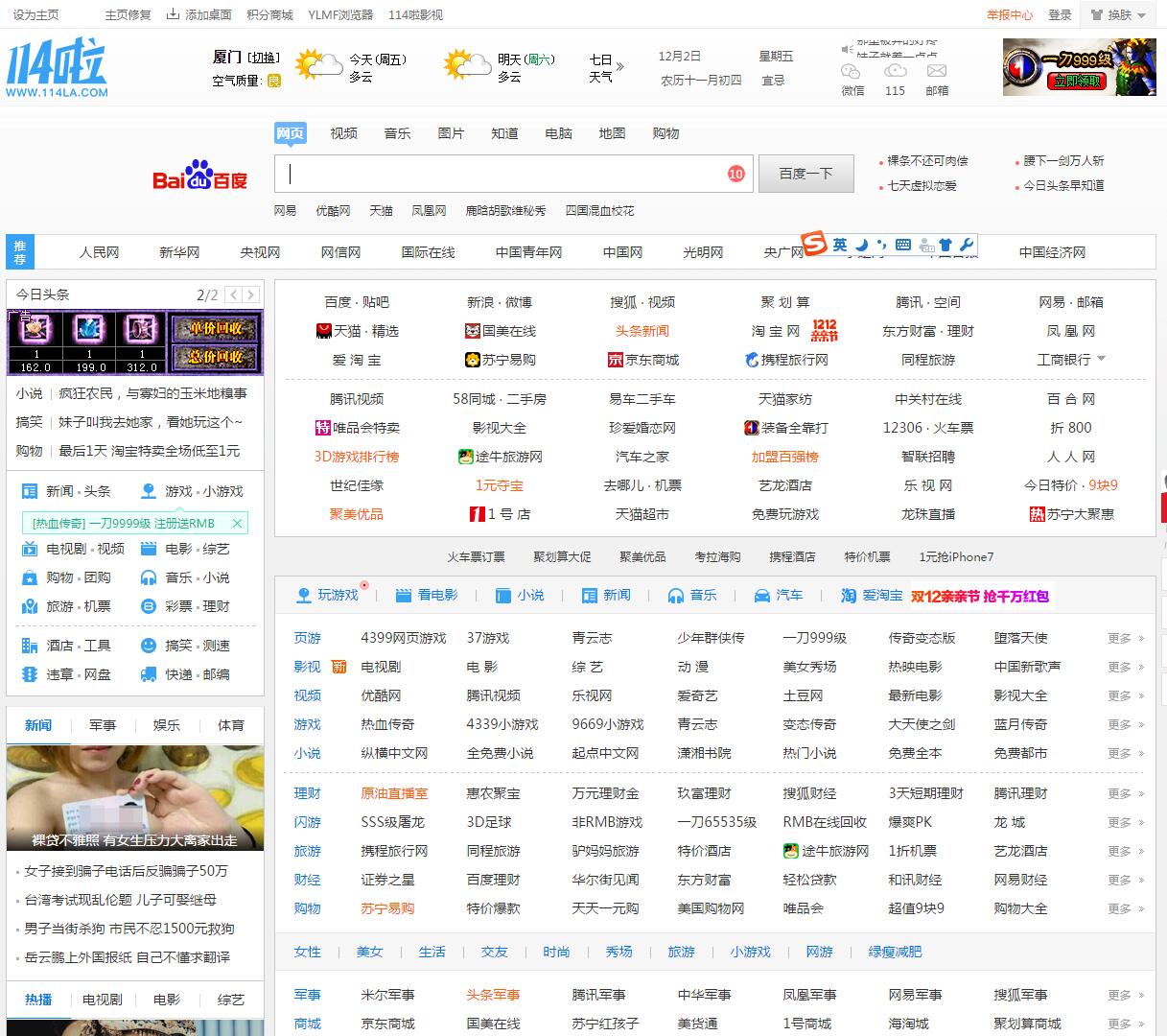This screenshot has width=1167, height=1036.
Task: Click today's weather cloud-sun icon
Action: coord(319,65)
